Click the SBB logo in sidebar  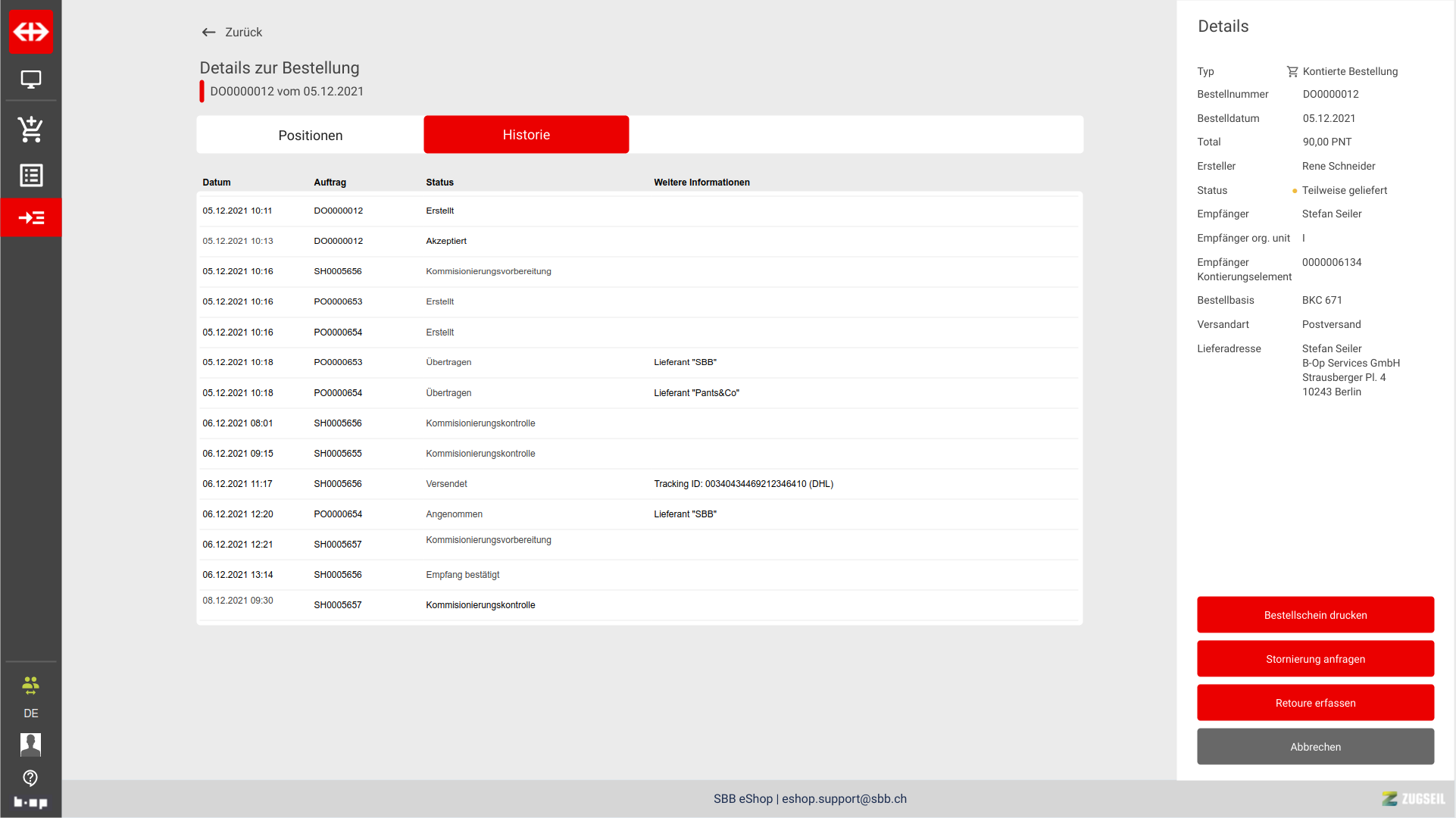[x=31, y=32]
